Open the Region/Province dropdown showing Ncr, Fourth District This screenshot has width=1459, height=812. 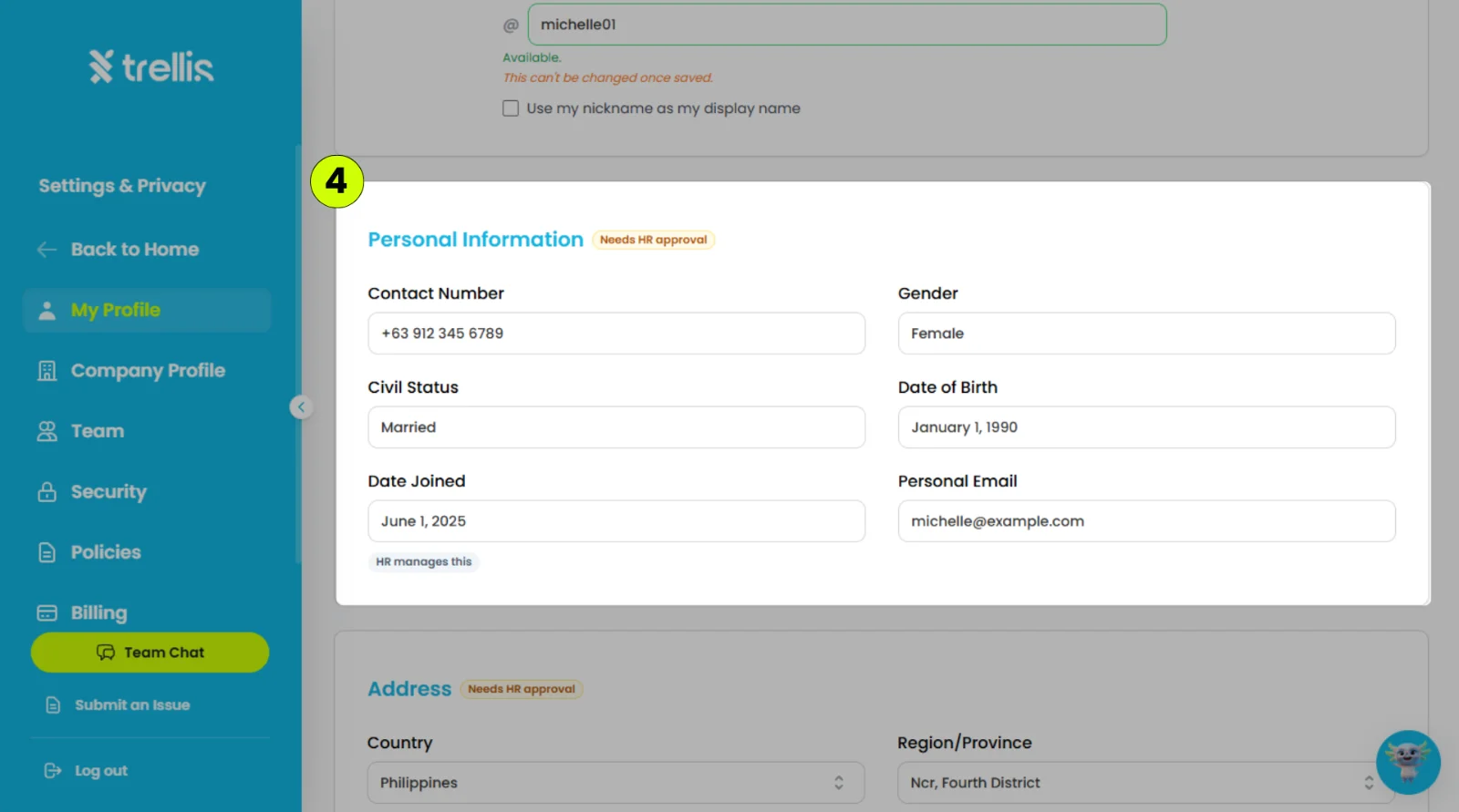[x=1146, y=783]
